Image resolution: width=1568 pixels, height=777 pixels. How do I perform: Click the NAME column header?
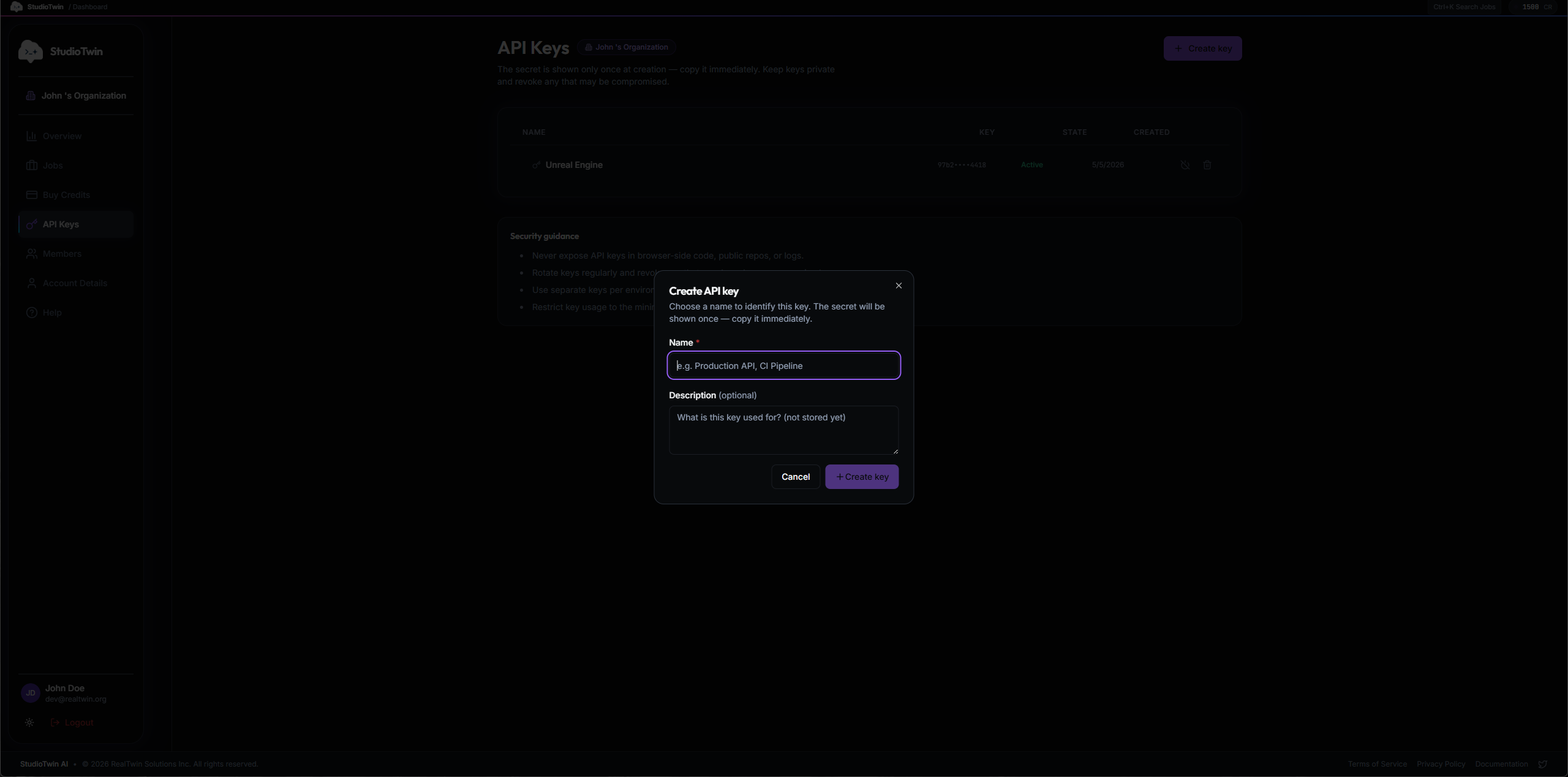click(533, 132)
